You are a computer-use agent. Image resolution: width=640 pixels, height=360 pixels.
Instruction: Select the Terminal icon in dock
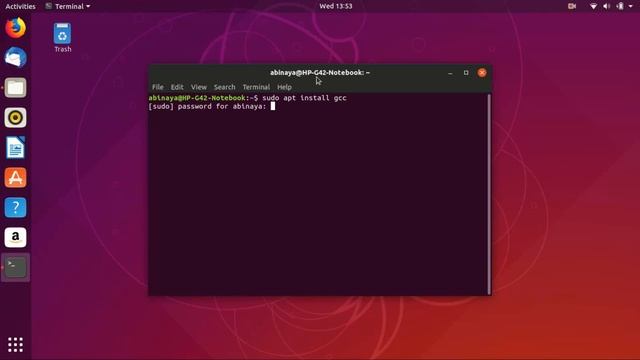click(x=16, y=267)
